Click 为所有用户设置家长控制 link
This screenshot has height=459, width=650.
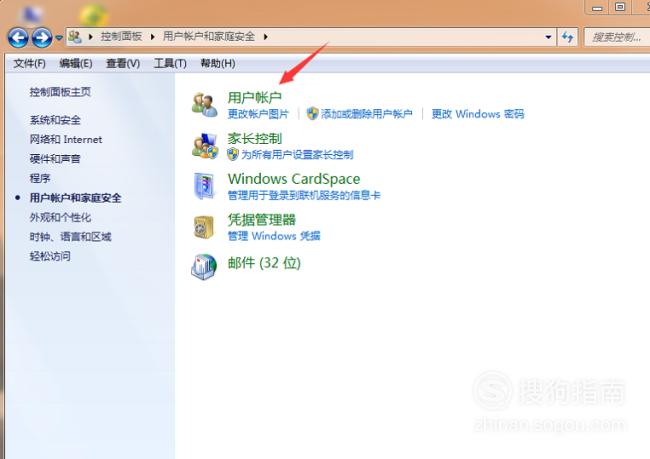tap(297, 155)
